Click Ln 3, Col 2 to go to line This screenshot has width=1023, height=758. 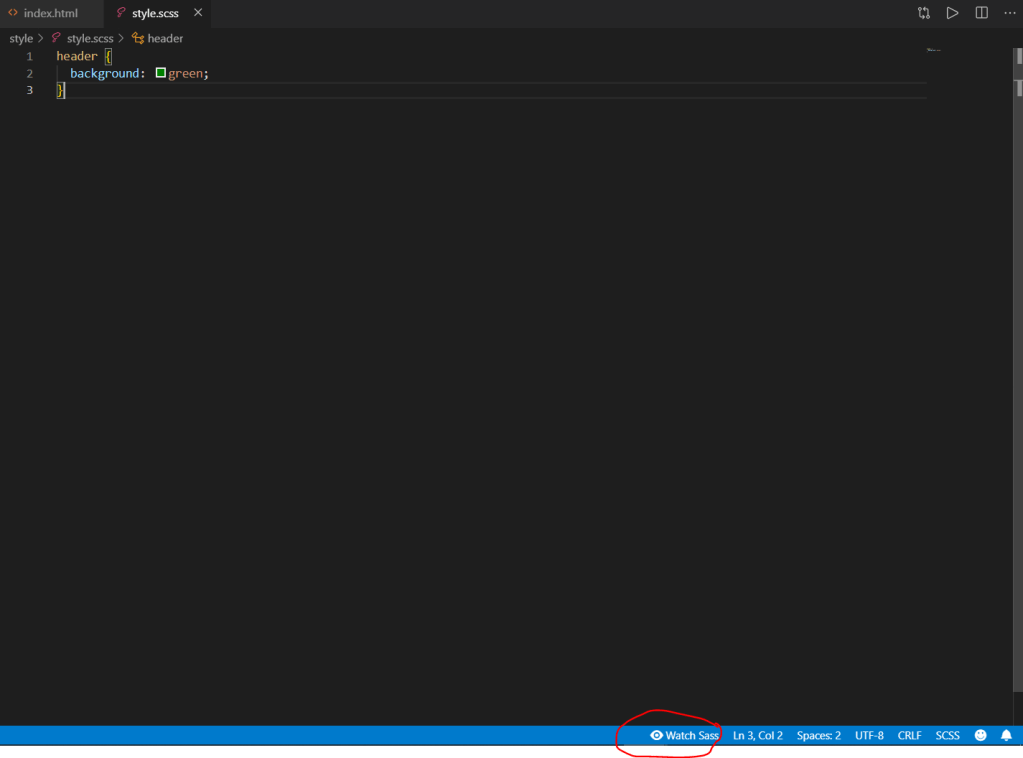[757, 735]
